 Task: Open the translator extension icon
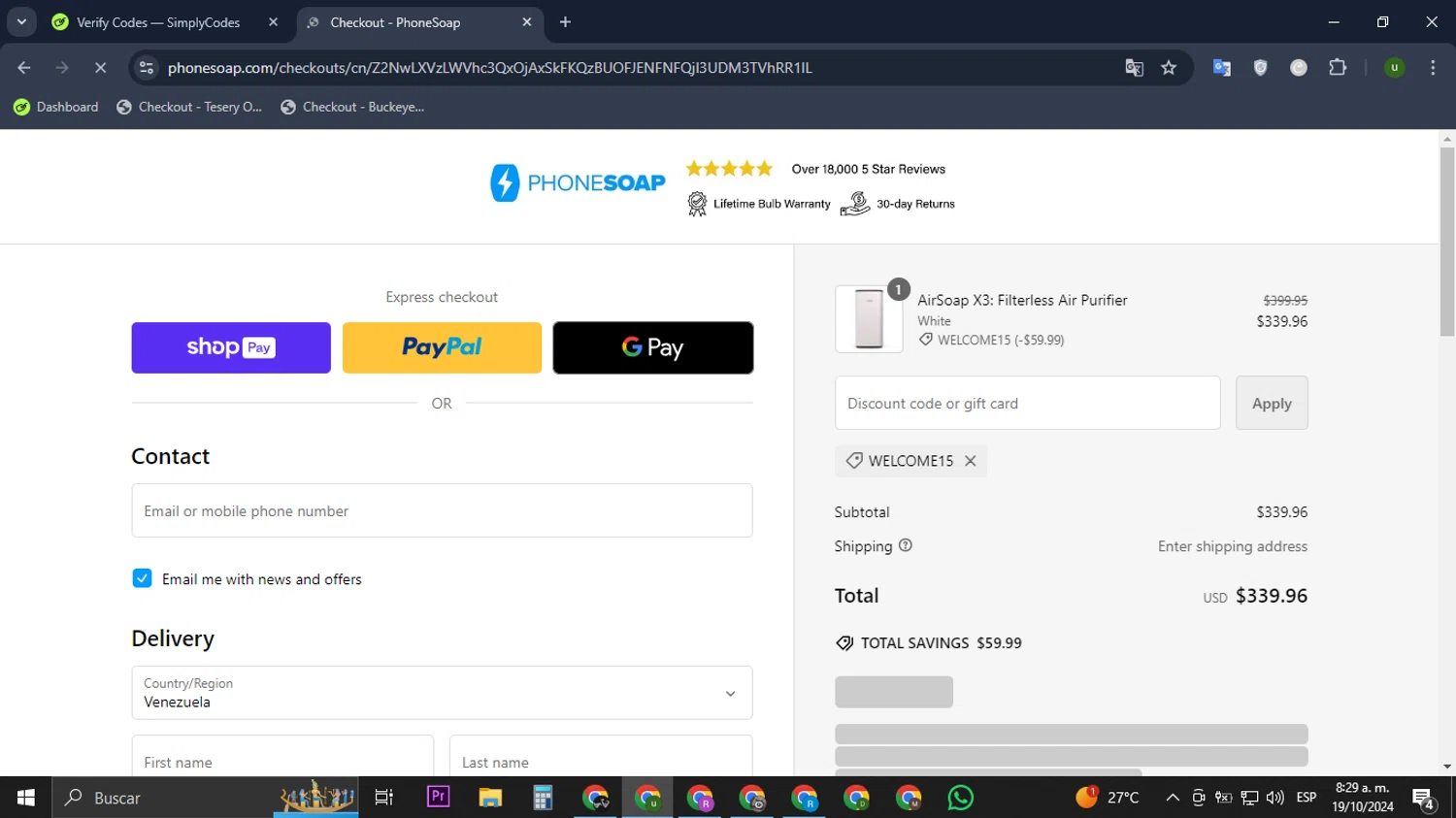[x=1222, y=68]
